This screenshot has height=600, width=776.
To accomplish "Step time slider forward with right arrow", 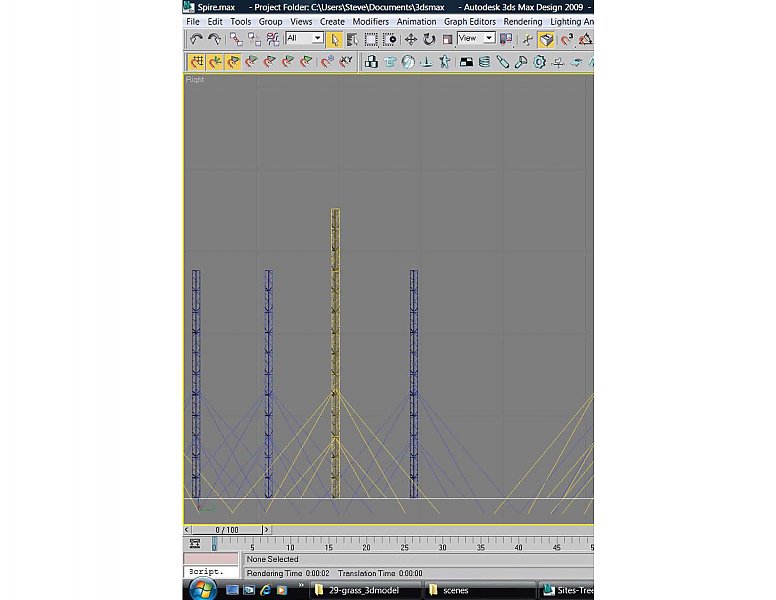I will coord(266,530).
